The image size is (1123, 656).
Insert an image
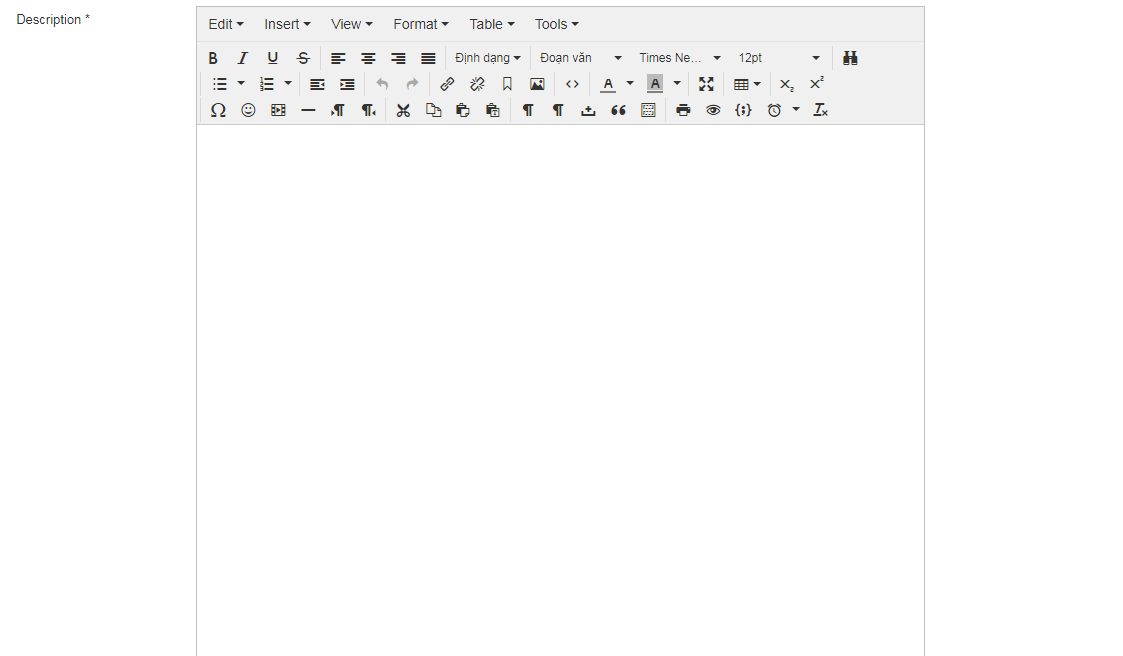click(x=537, y=85)
